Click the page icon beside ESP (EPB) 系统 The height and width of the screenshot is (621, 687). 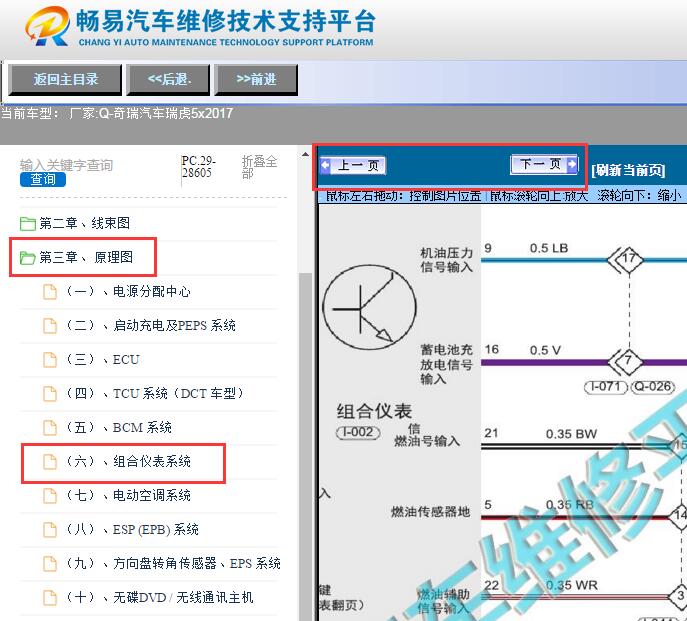tap(50, 530)
